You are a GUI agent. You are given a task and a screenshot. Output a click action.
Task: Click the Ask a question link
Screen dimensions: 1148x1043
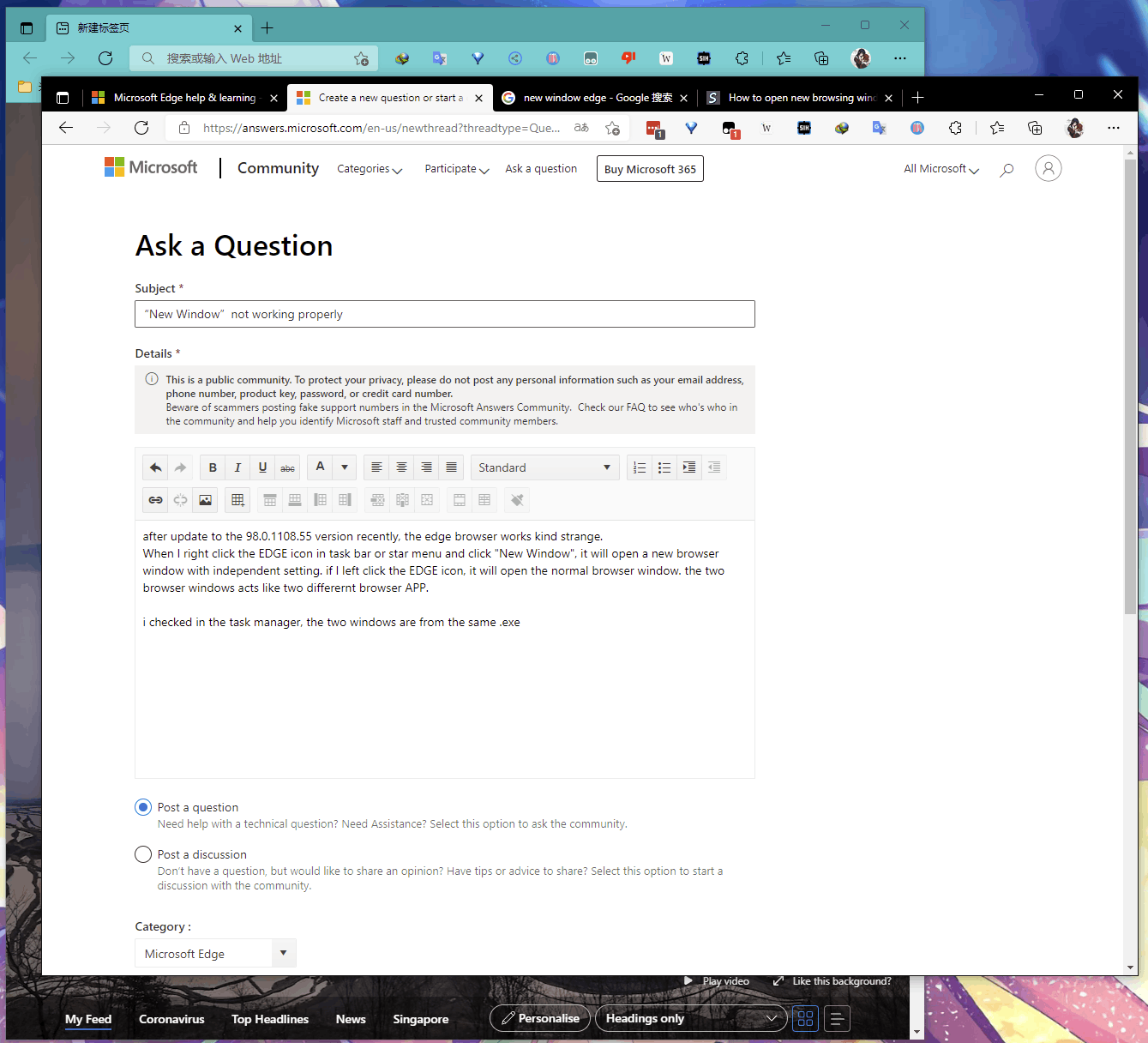[x=541, y=169]
